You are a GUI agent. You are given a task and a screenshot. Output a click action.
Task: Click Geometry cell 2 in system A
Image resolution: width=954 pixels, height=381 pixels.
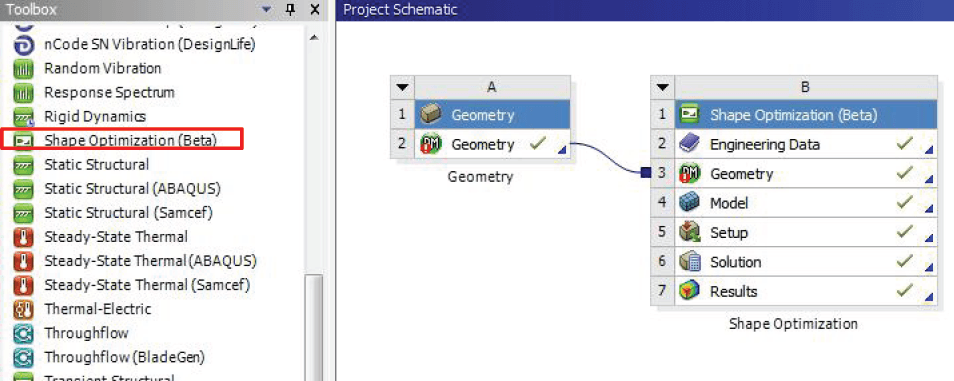click(492, 144)
